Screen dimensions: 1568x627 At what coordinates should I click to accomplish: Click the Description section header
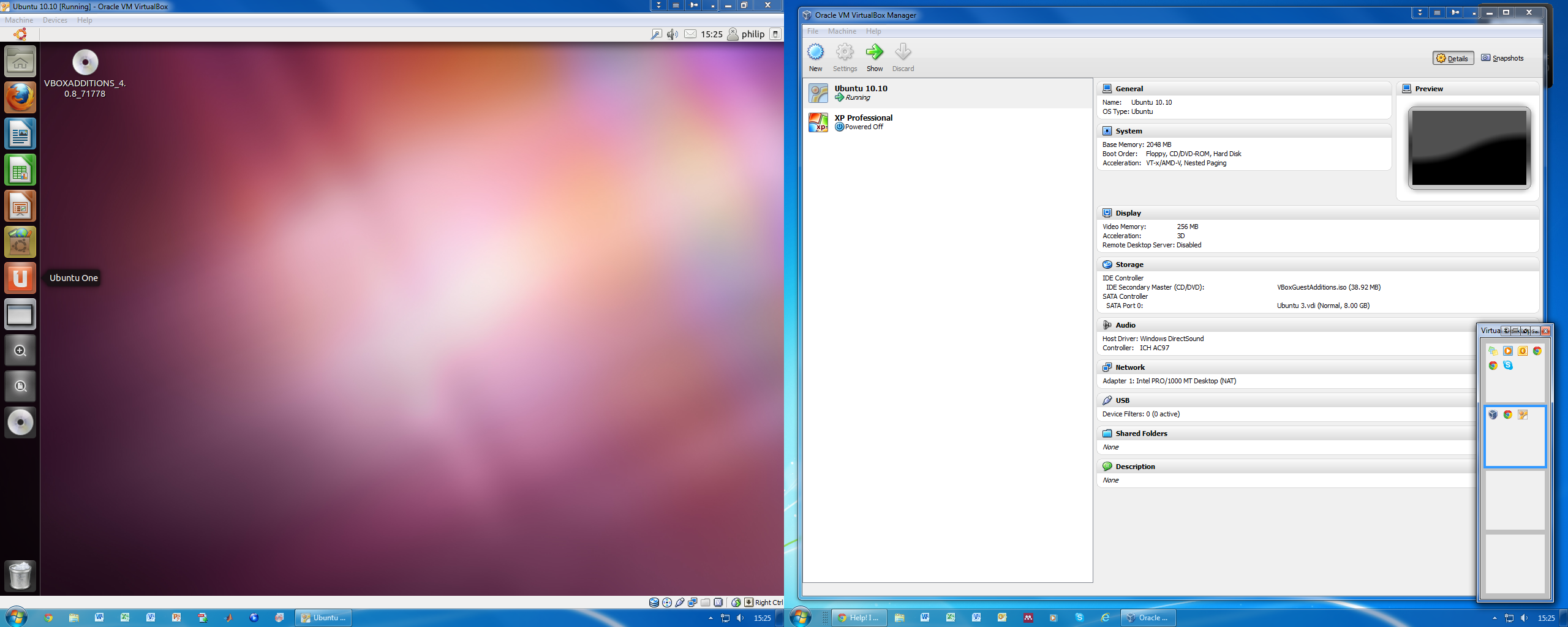1286,467
